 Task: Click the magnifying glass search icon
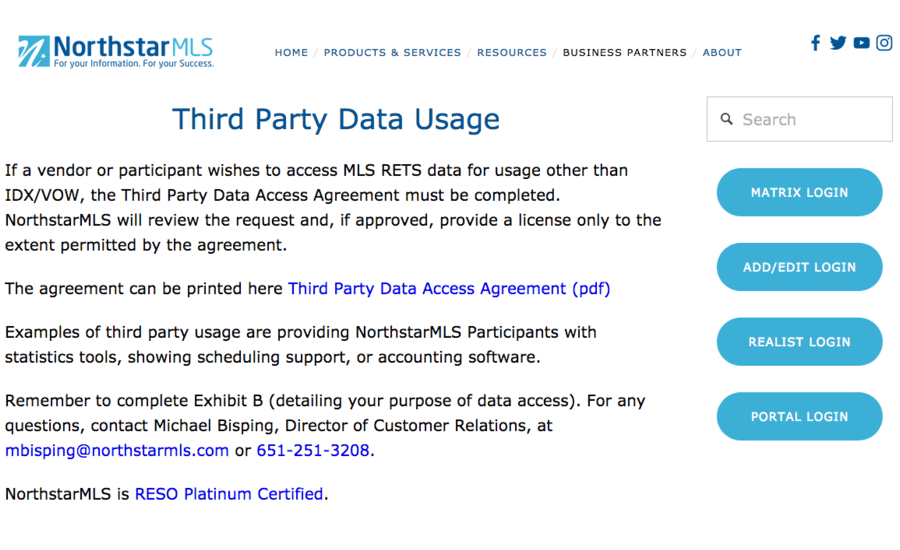727,119
